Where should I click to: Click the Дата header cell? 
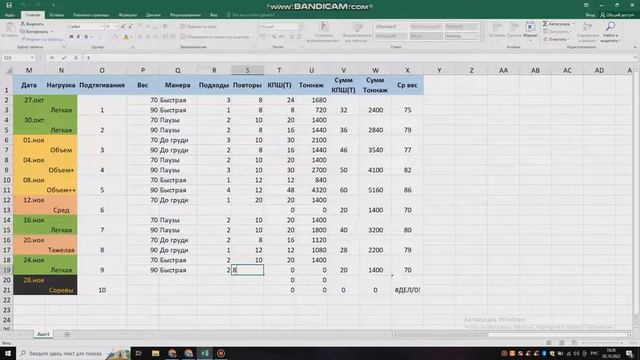pyautogui.click(x=29, y=85)
